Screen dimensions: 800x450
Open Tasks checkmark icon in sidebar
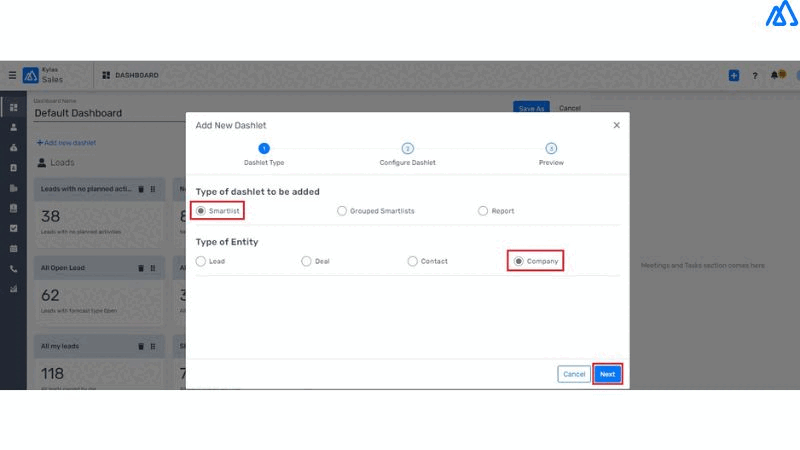14,228
